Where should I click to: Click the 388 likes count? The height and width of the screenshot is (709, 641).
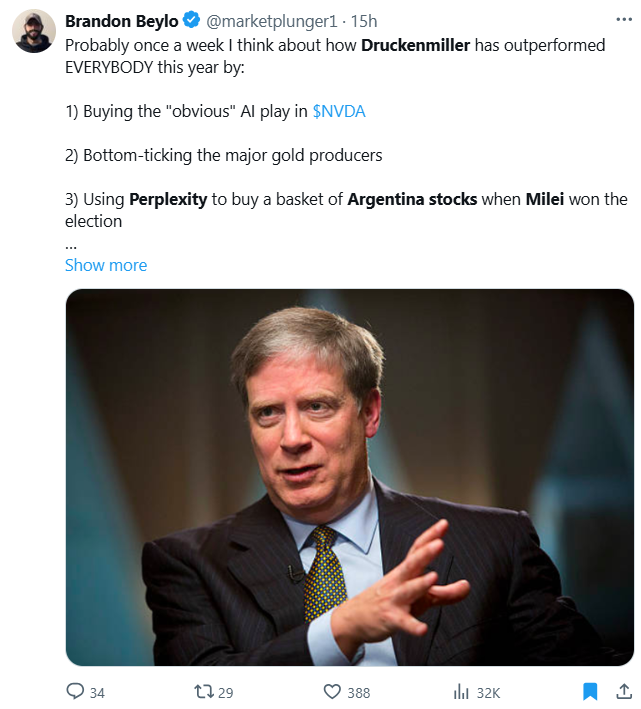point(359,692)
